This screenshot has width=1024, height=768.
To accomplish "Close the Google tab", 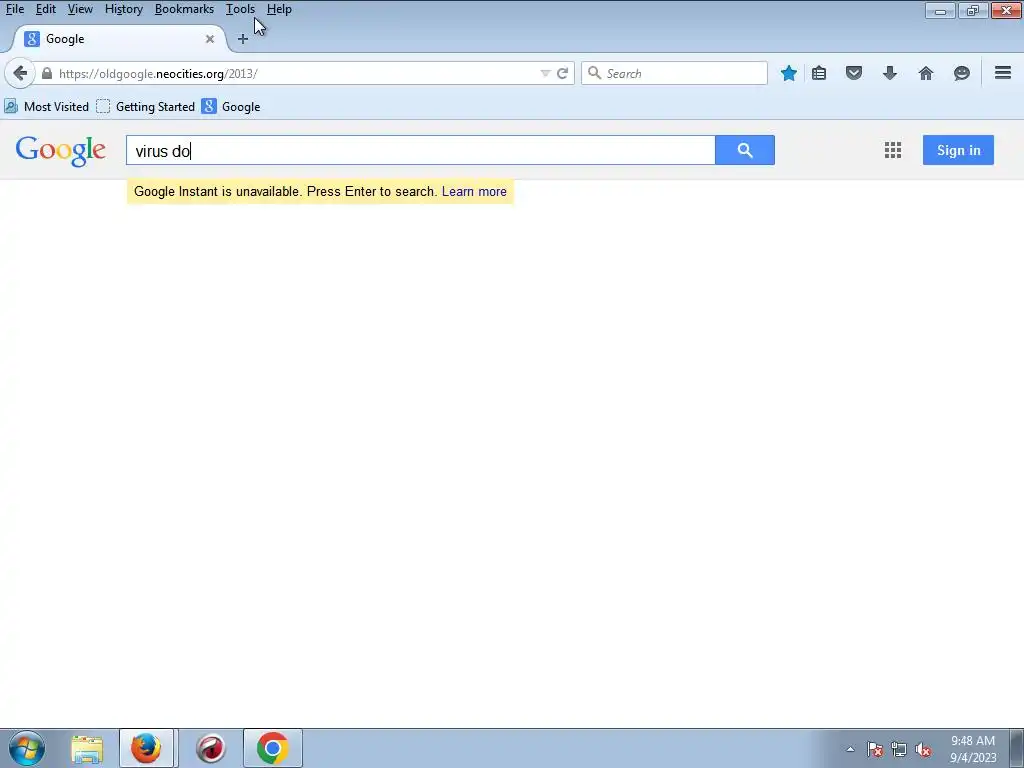I will (210, 39).
